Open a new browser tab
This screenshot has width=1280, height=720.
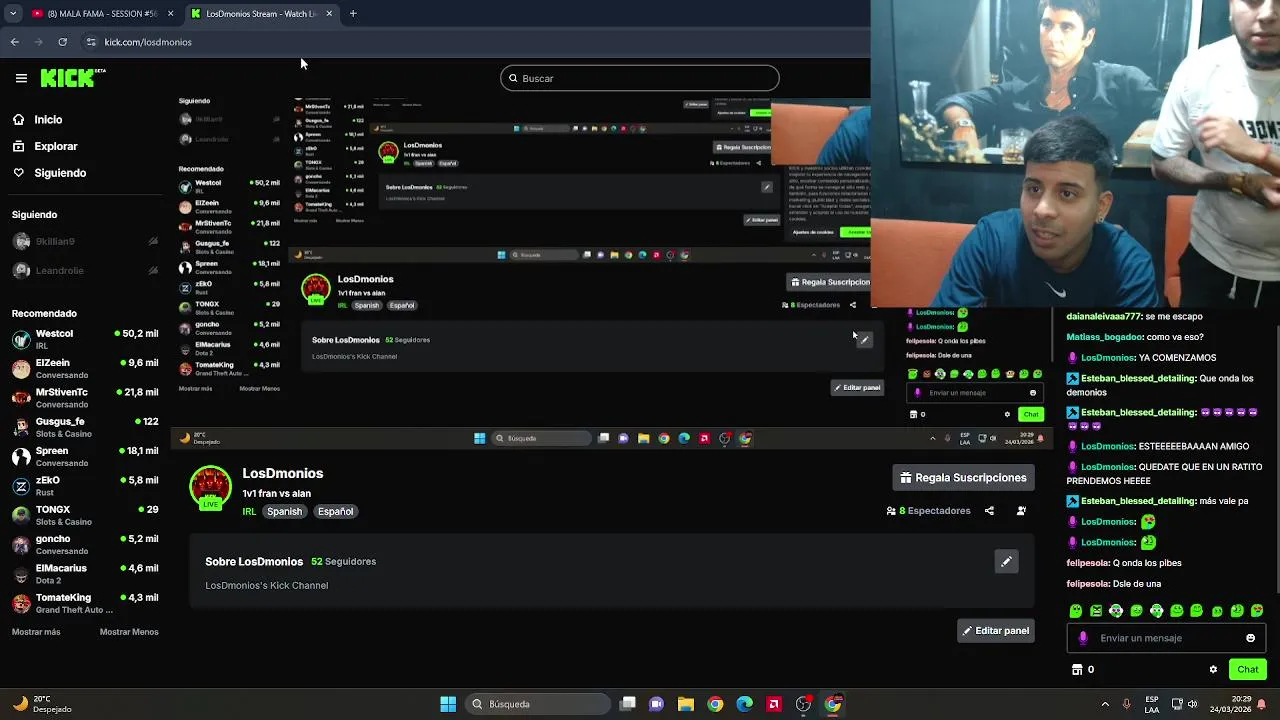[353, 14]
